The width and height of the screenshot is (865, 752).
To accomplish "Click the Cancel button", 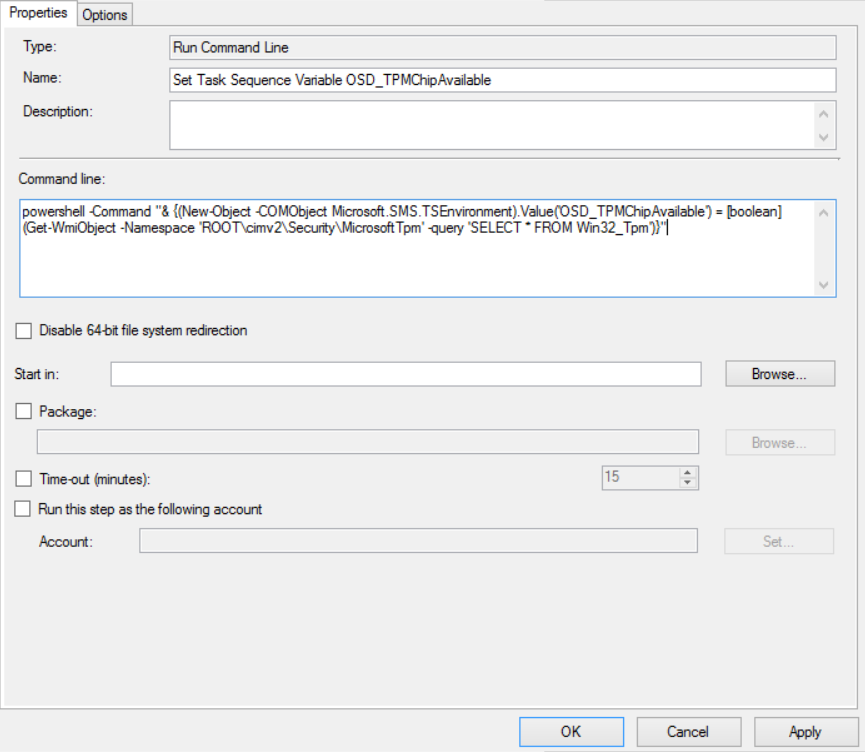I will (688, 732).
